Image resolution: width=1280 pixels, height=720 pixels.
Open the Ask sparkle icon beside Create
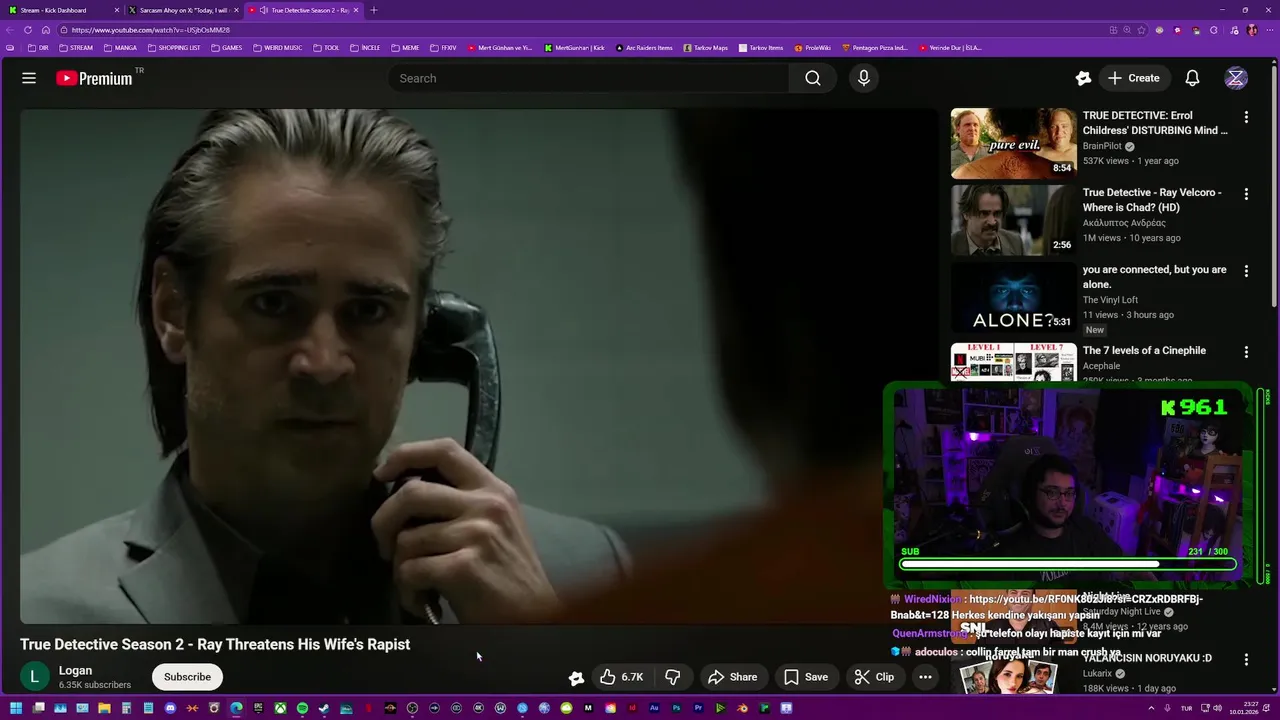pyautogui.click(x=1083, y=78)
